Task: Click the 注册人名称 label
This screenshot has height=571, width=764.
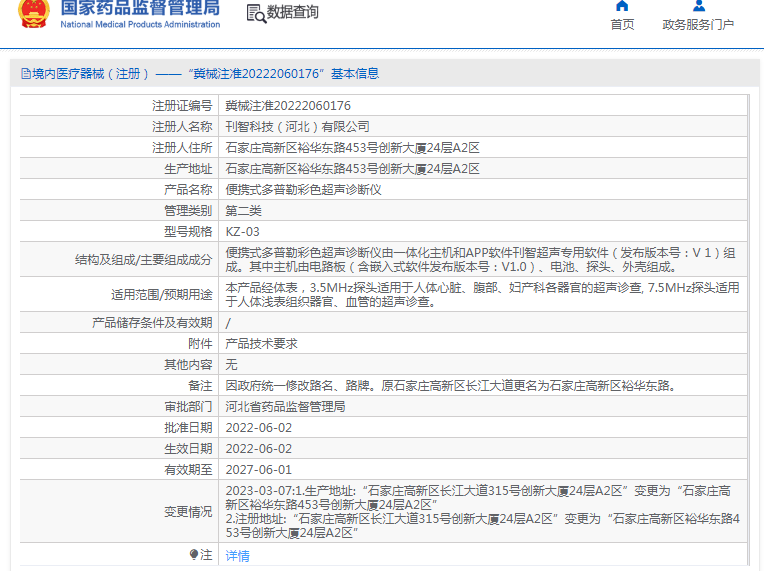Action: pyautogui.click(x=182, y=127)
